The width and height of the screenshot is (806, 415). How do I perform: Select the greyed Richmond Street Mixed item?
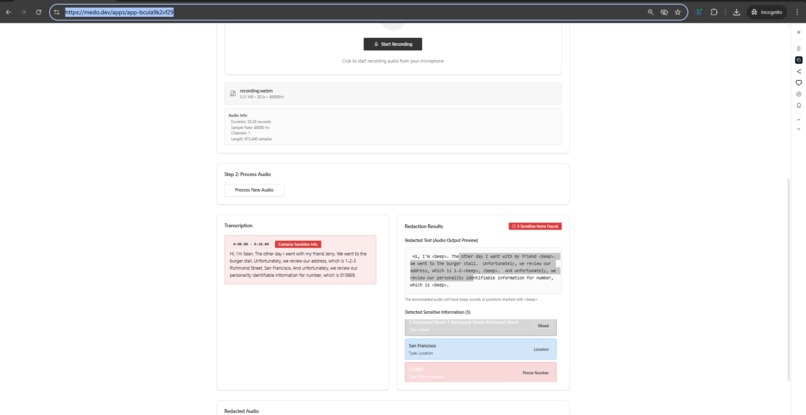481,327
